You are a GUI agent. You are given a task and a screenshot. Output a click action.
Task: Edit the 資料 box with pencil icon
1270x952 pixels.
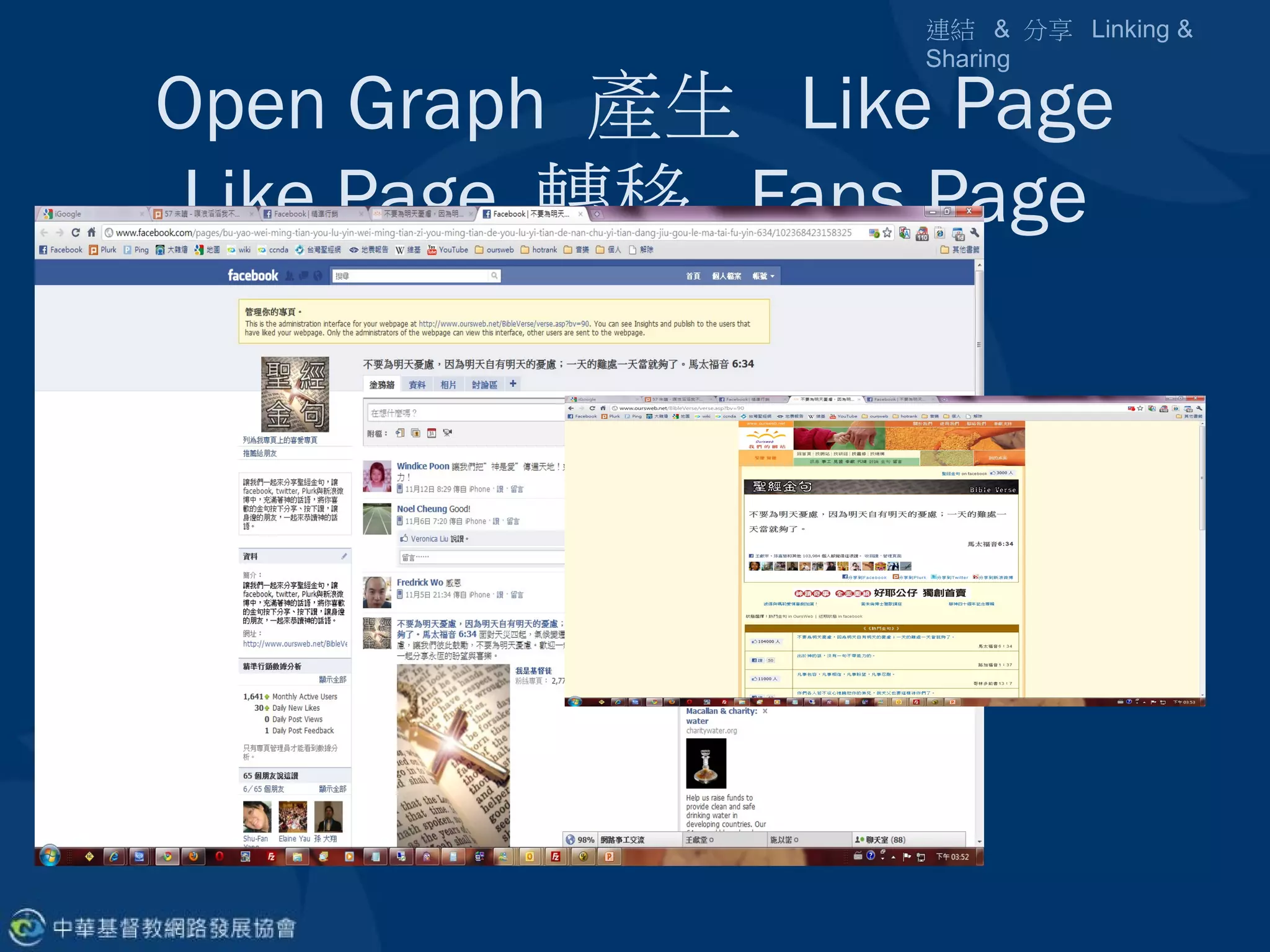pyautogui.click(x=344, y=557)
